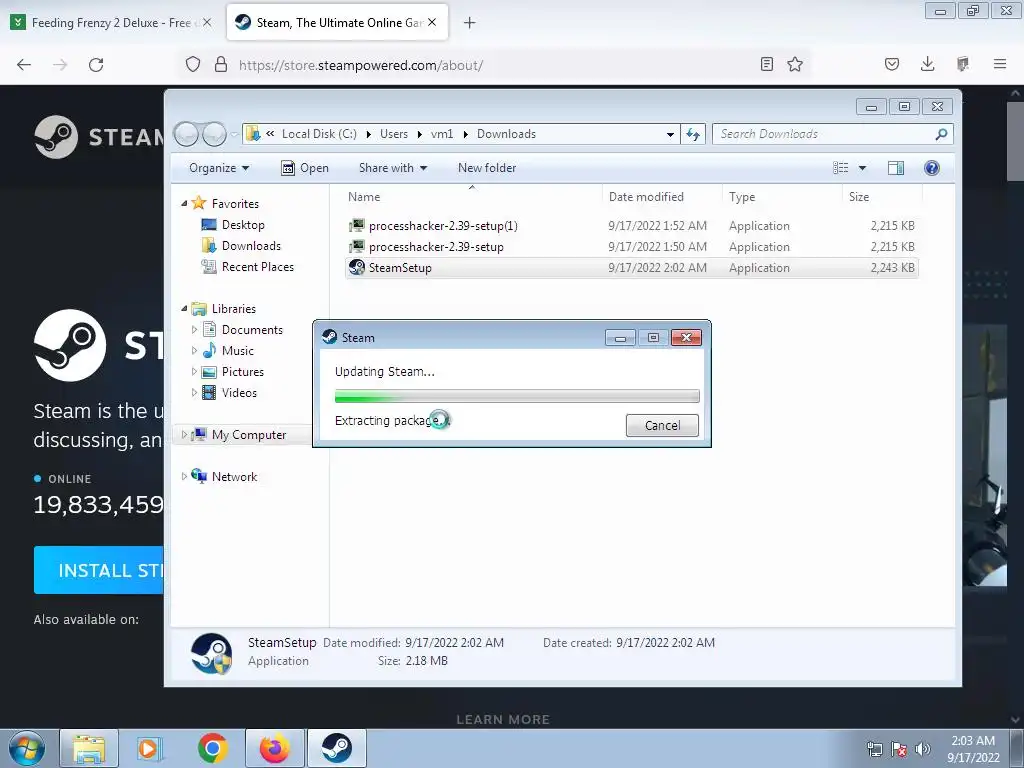
Task: Click the Updating Steam progress bar
Action: point(517,396)
